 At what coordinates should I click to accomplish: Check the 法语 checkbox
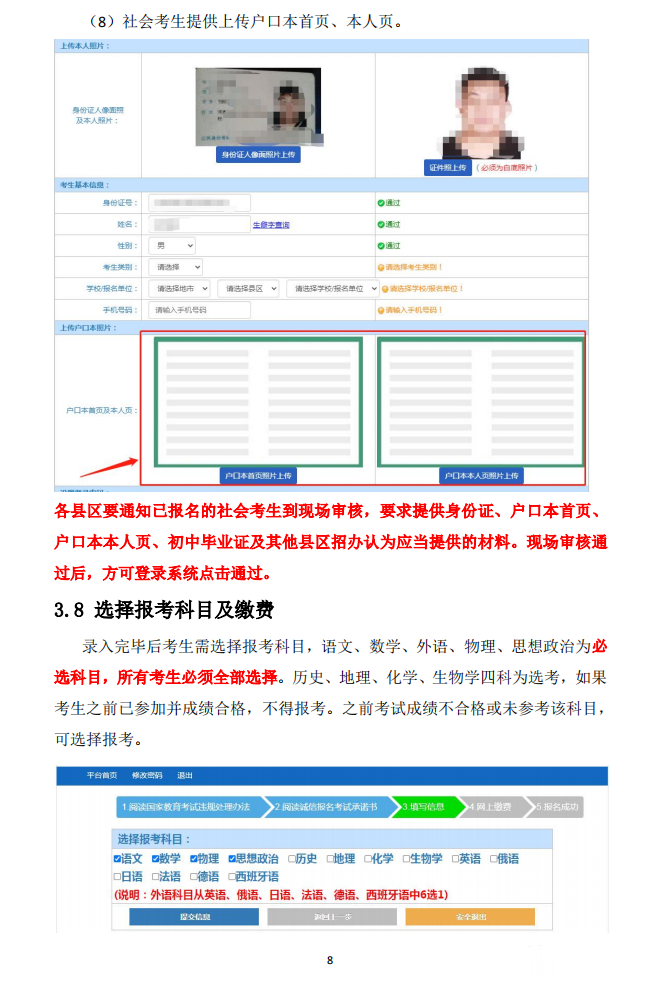pyautogui.click(x=155, y=877)
